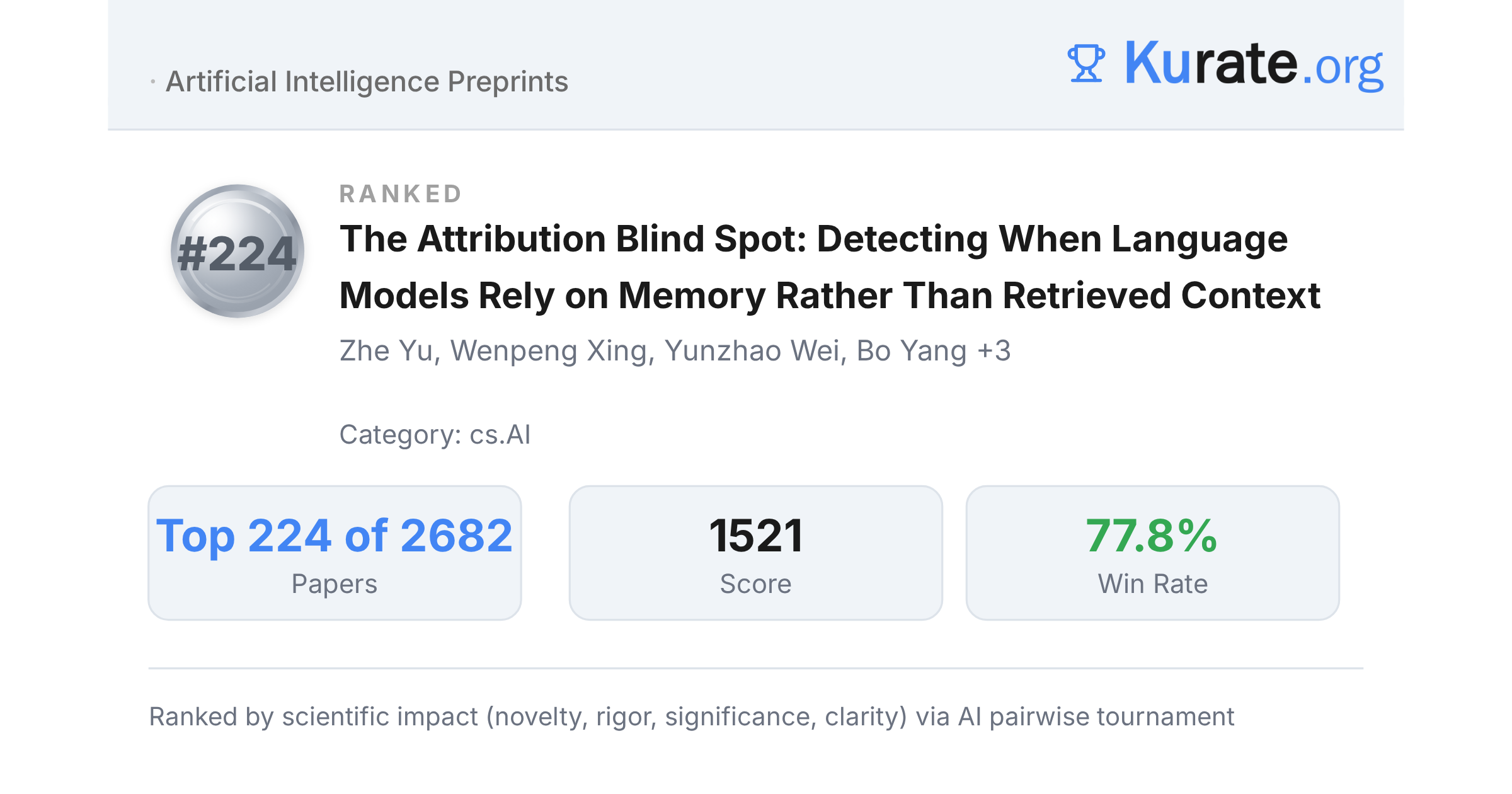Click the Top 224 of 2682 Papers card
1512x794 pixels.
tap(335, 553)
